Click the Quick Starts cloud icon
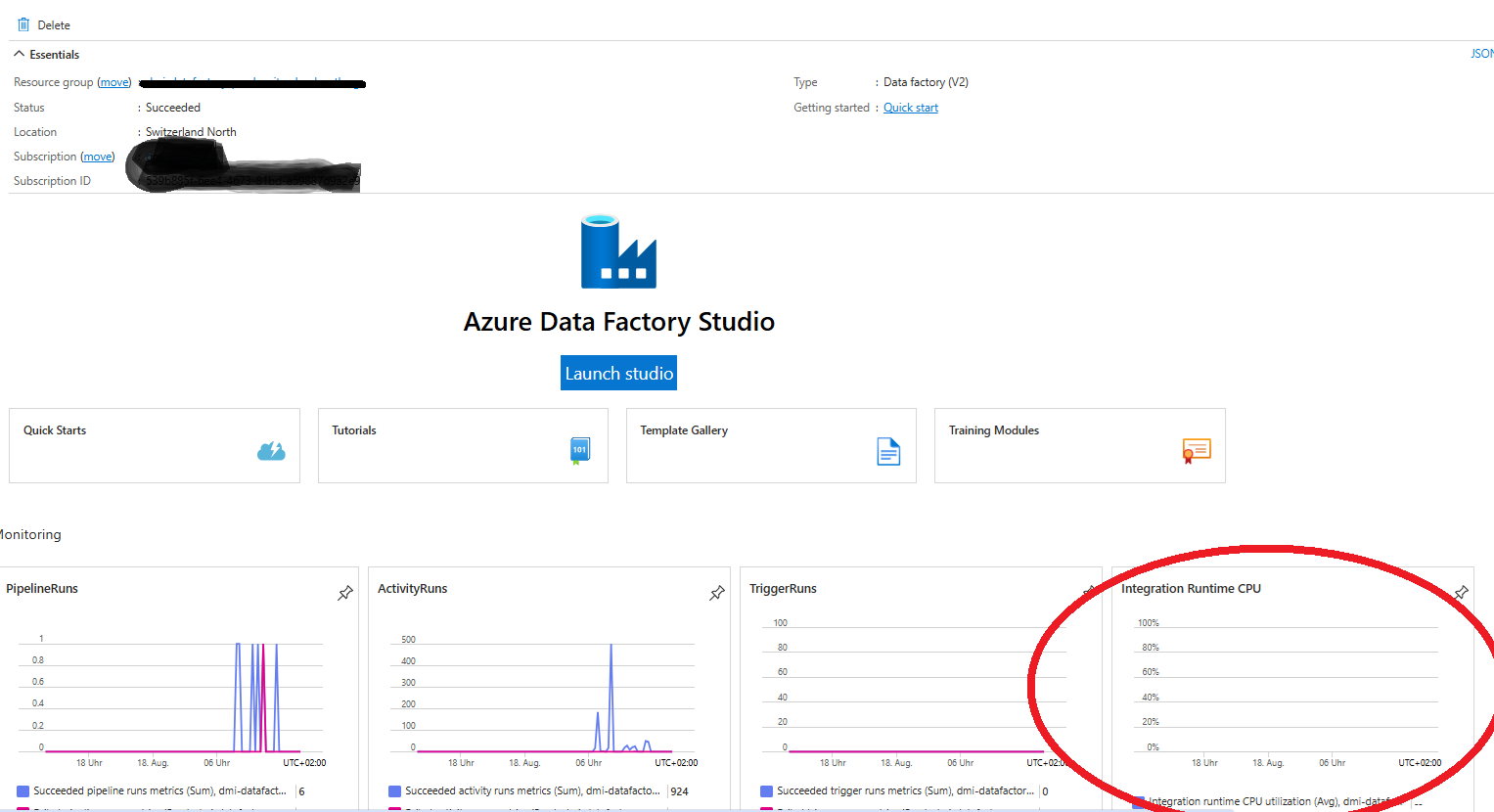The image size is (1494, 812). pyautogui.click(x=271, y=451)
